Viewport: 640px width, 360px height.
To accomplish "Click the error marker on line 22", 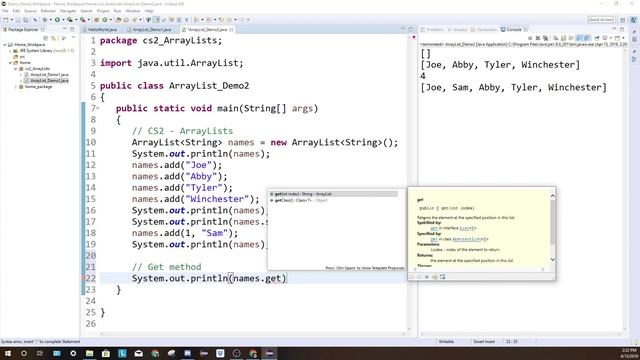I will 83,278.
